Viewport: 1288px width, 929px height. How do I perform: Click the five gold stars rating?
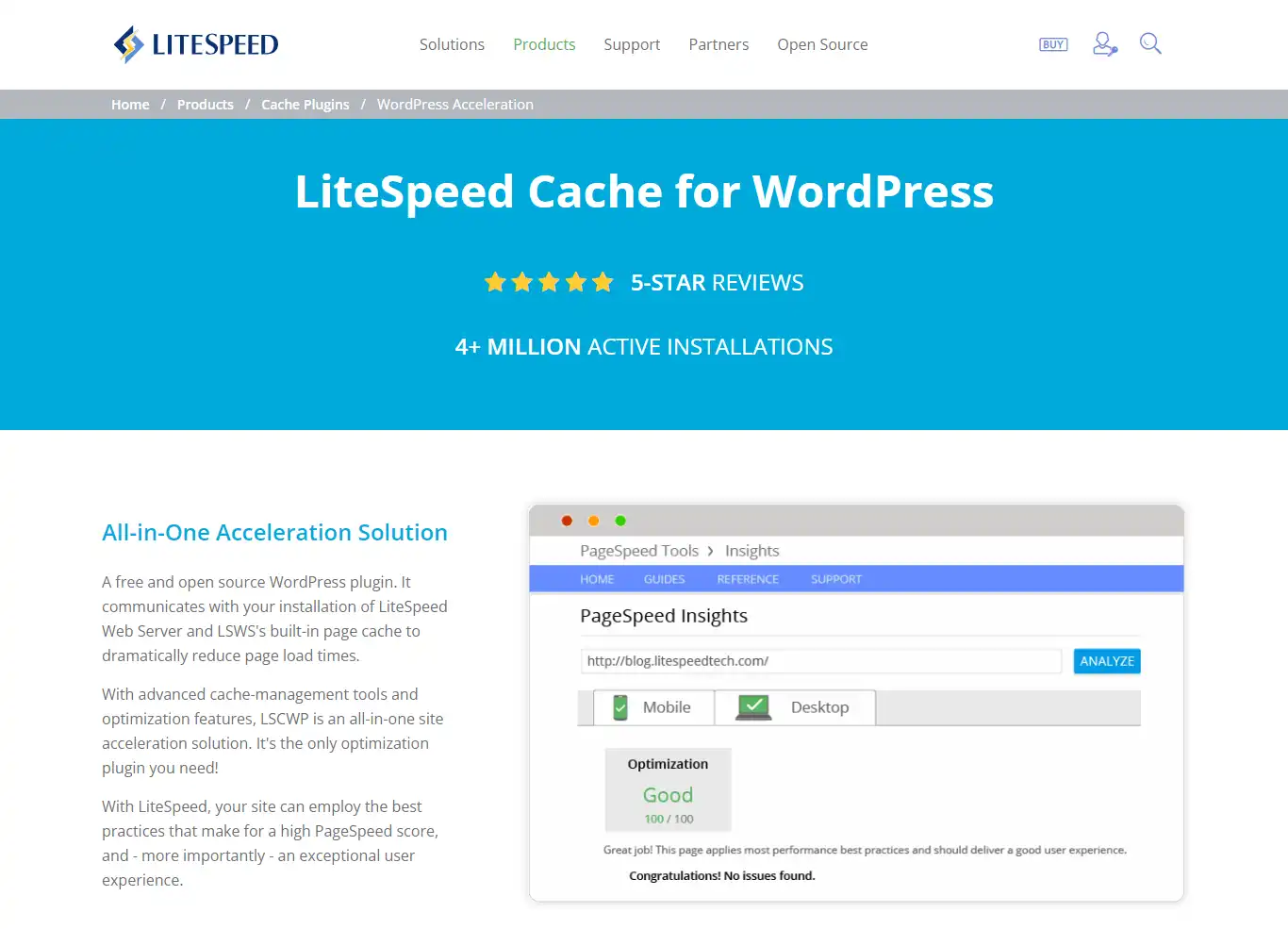[x=549, y=282]
